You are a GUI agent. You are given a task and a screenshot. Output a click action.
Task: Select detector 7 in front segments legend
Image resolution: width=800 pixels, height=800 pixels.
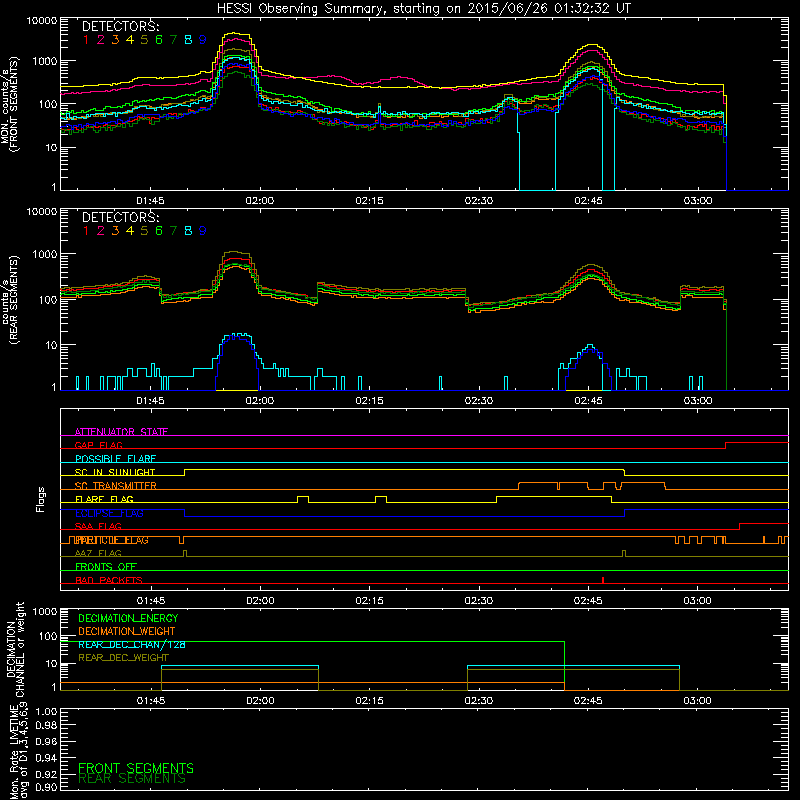173,40
